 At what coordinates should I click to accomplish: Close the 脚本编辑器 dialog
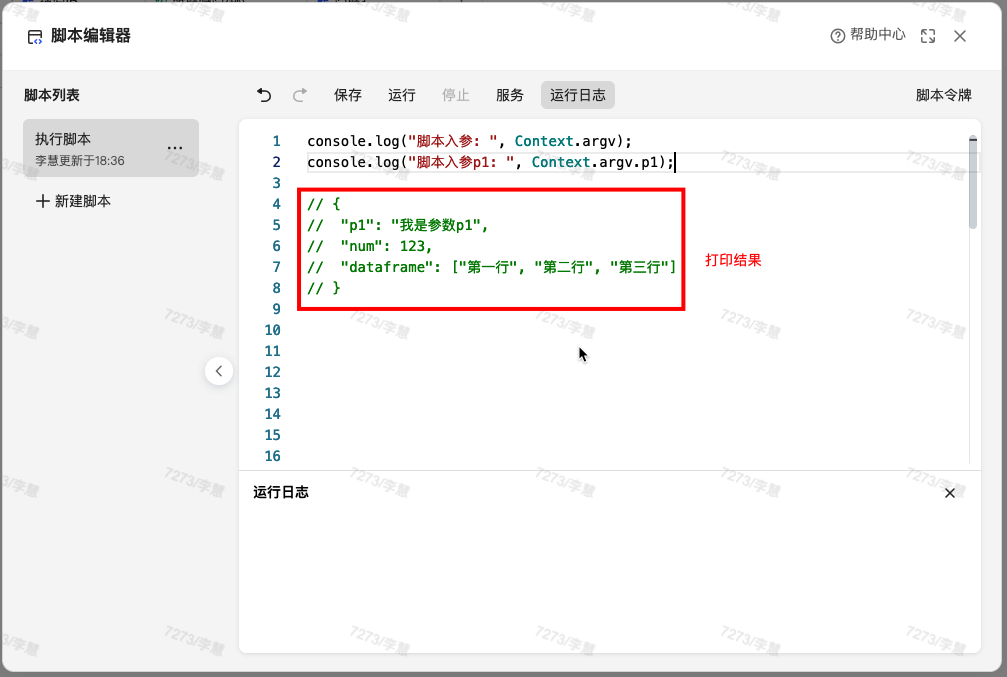tap(960, 36)
